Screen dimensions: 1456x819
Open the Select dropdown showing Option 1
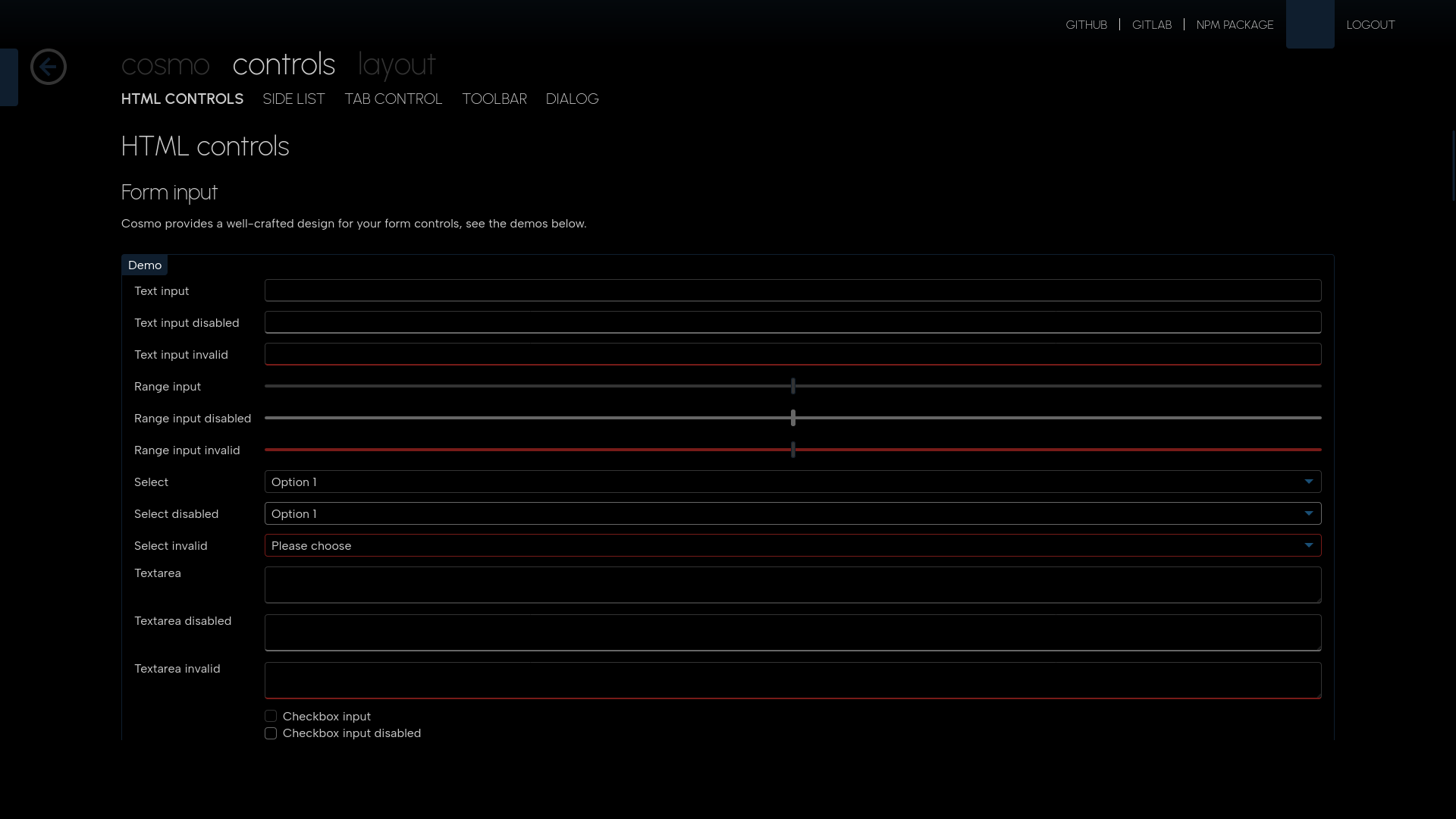click(792, 482)
